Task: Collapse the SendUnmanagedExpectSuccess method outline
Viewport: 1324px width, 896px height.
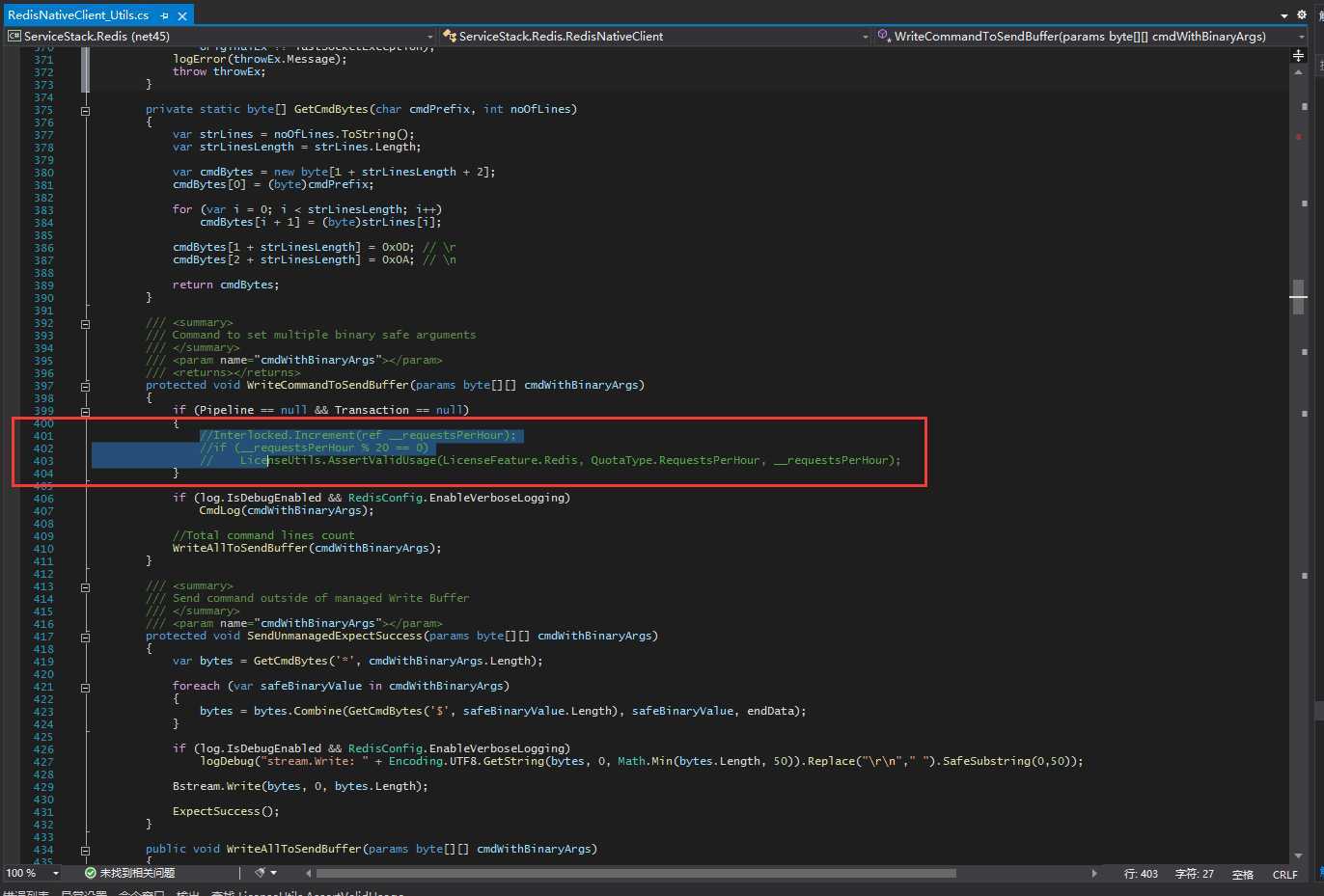Action: coord(85,637)
